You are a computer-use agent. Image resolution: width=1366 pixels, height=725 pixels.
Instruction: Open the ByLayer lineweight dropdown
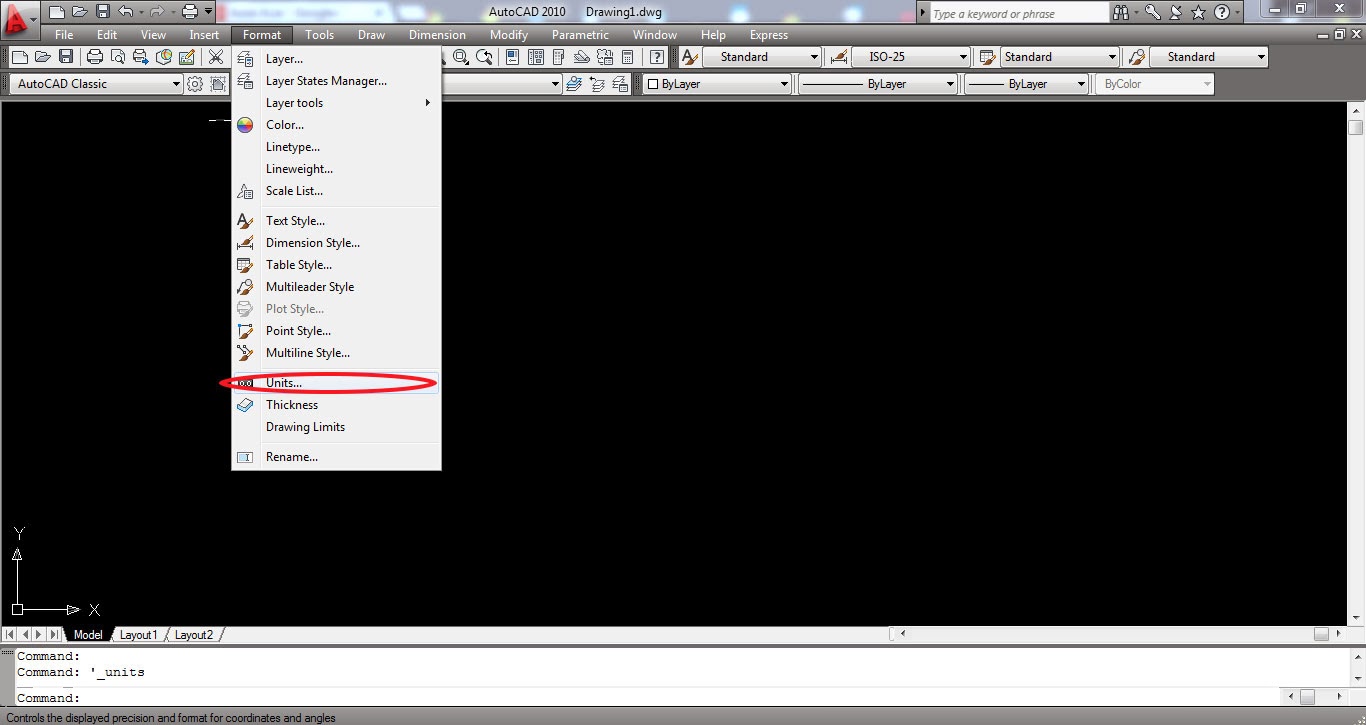click(1026, 84)
